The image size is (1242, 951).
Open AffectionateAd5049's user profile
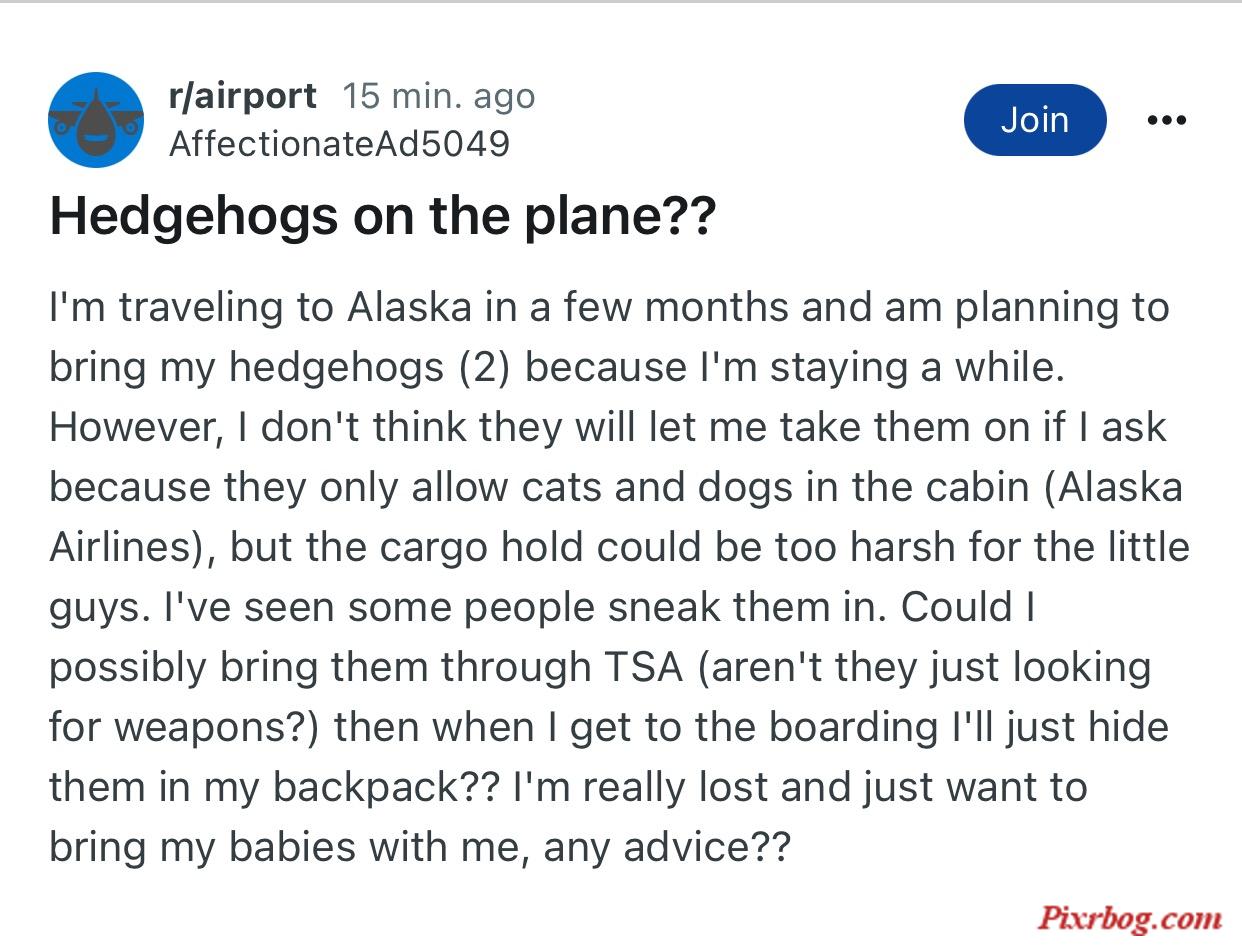339,144
